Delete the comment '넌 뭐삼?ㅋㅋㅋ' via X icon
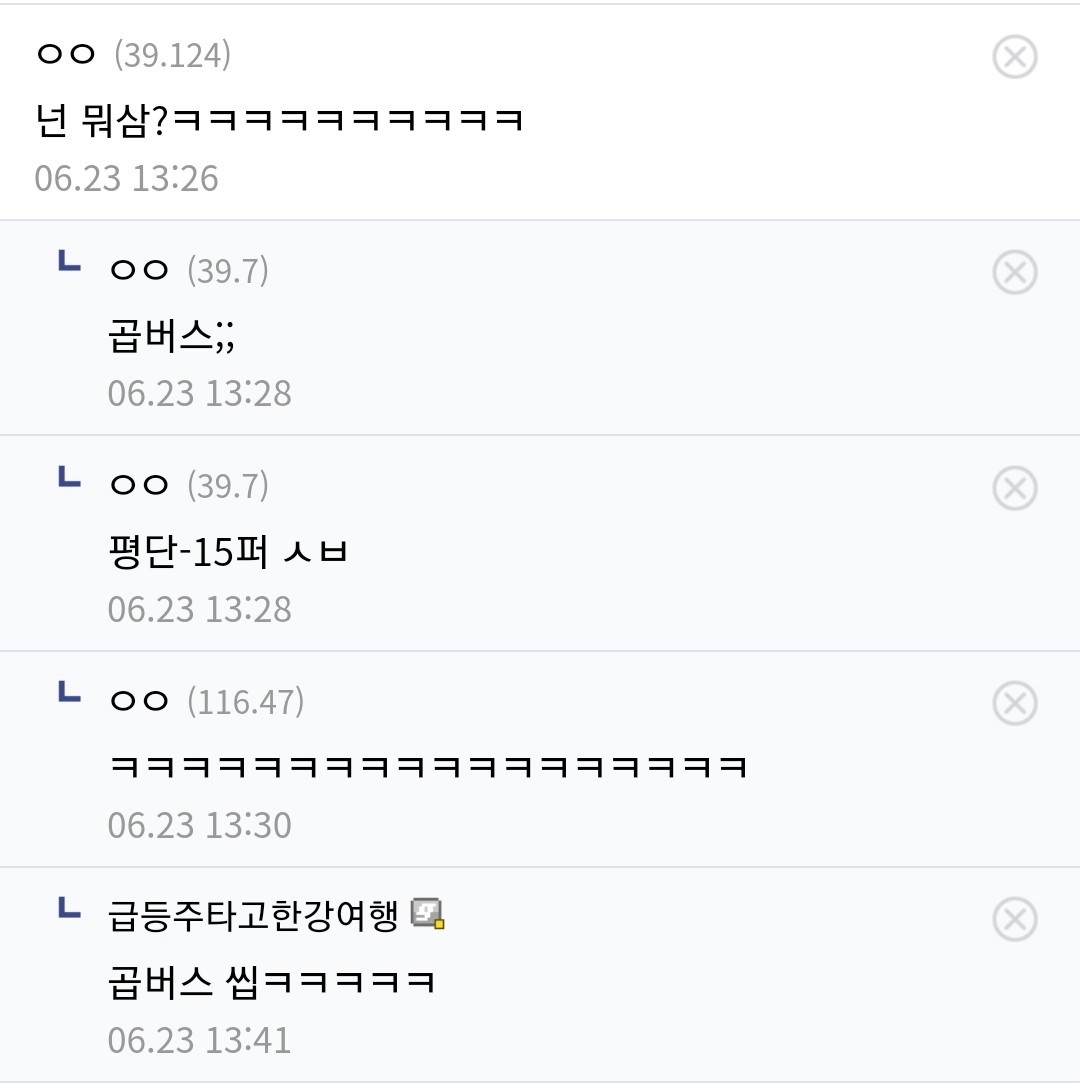Viewport: 1080px width, 1091px height. 1014,57
